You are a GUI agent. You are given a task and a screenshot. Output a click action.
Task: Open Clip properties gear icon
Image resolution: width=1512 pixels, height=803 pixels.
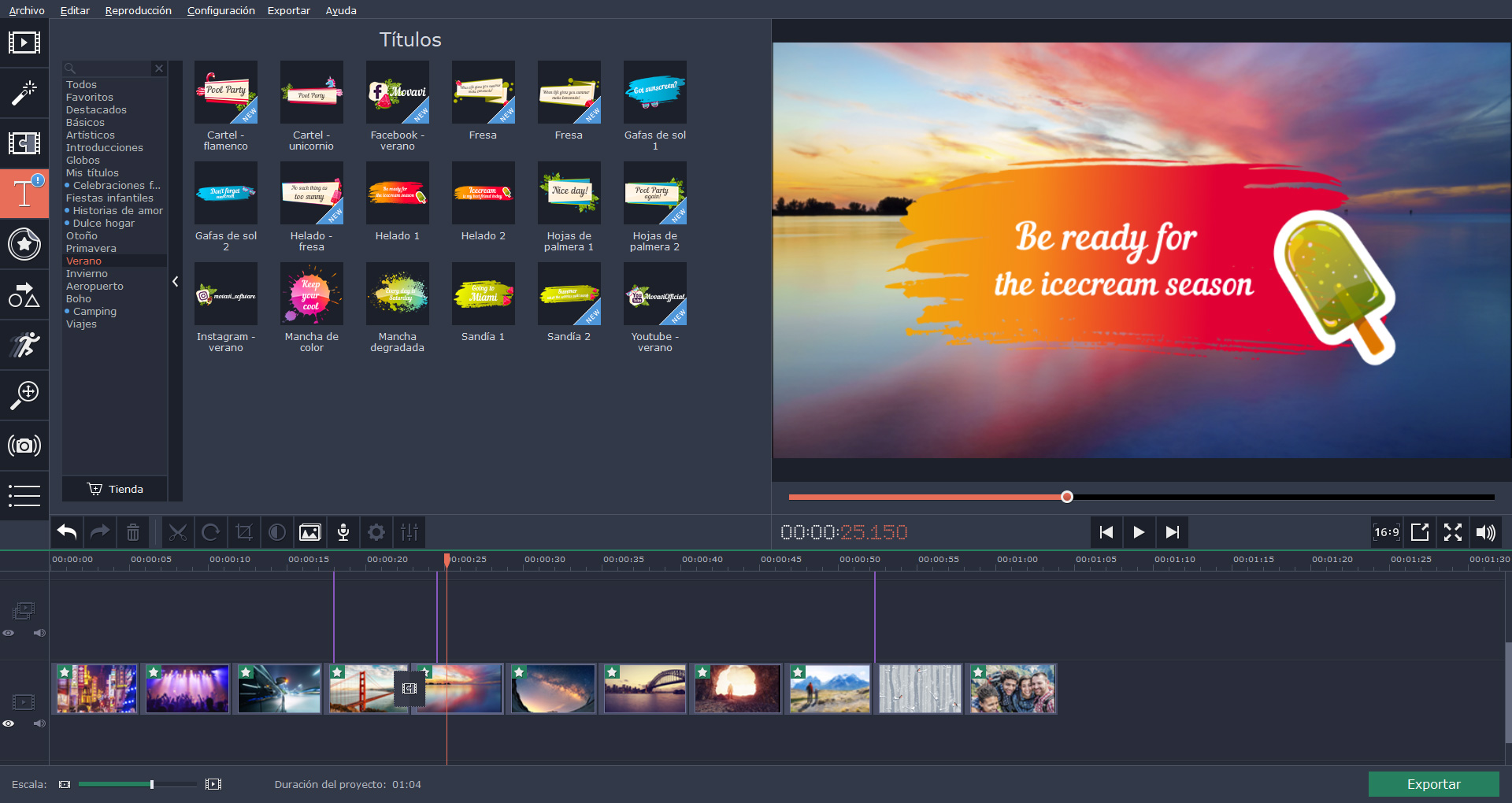coord(376,533)
